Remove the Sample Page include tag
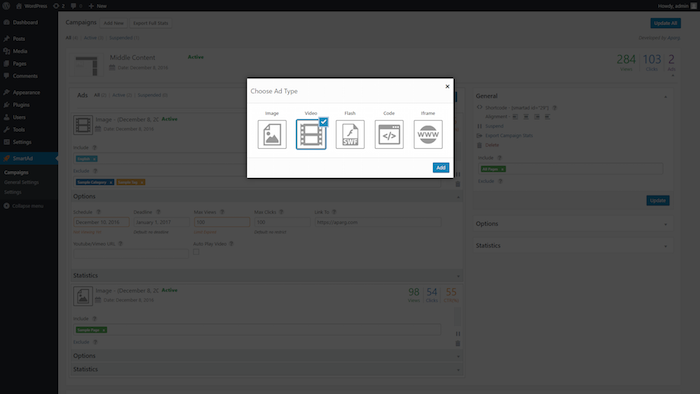The width and height of the screenshot is (700, 394). [x=104, y=330]
